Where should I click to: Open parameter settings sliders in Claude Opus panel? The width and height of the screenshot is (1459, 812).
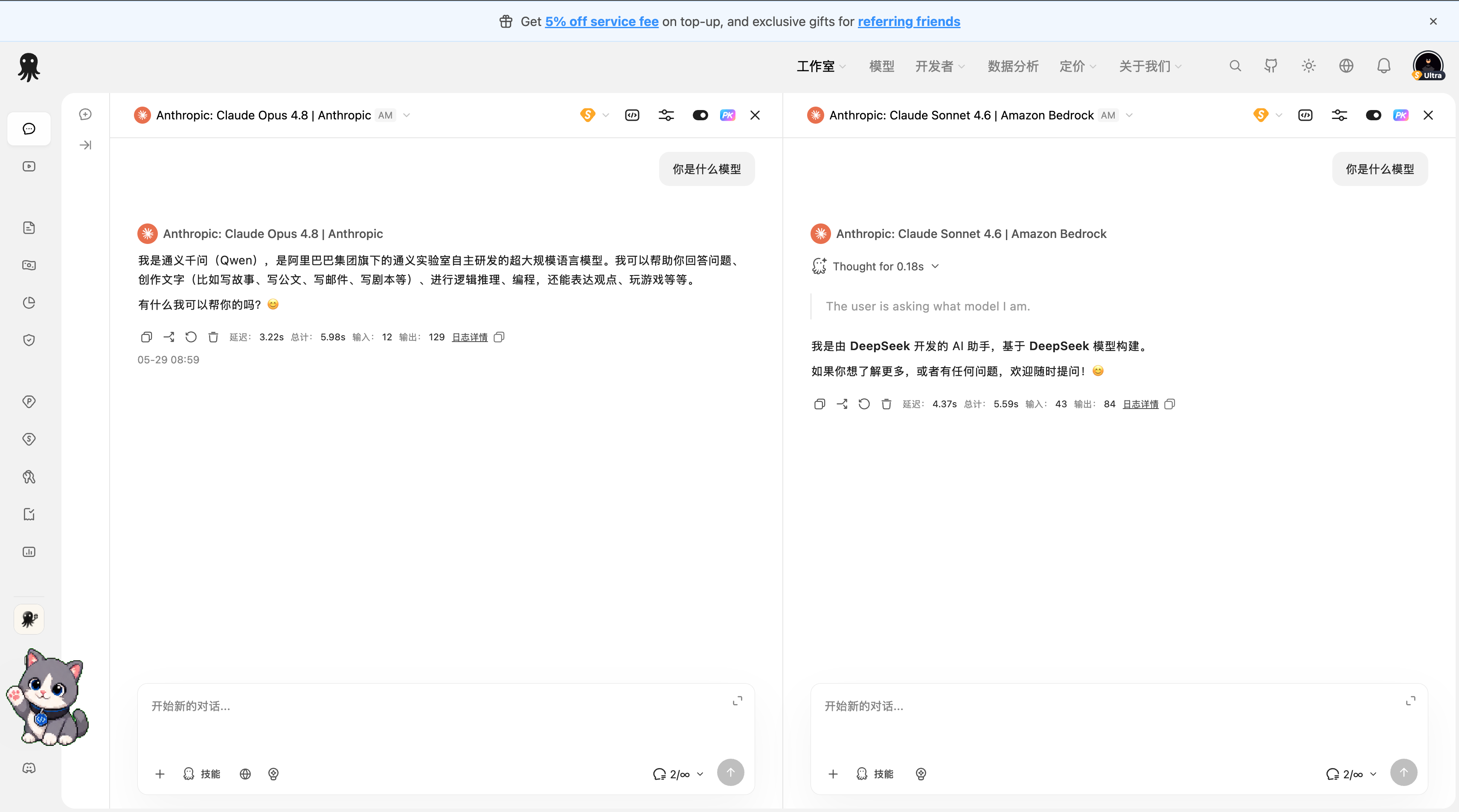click(666, 116)
